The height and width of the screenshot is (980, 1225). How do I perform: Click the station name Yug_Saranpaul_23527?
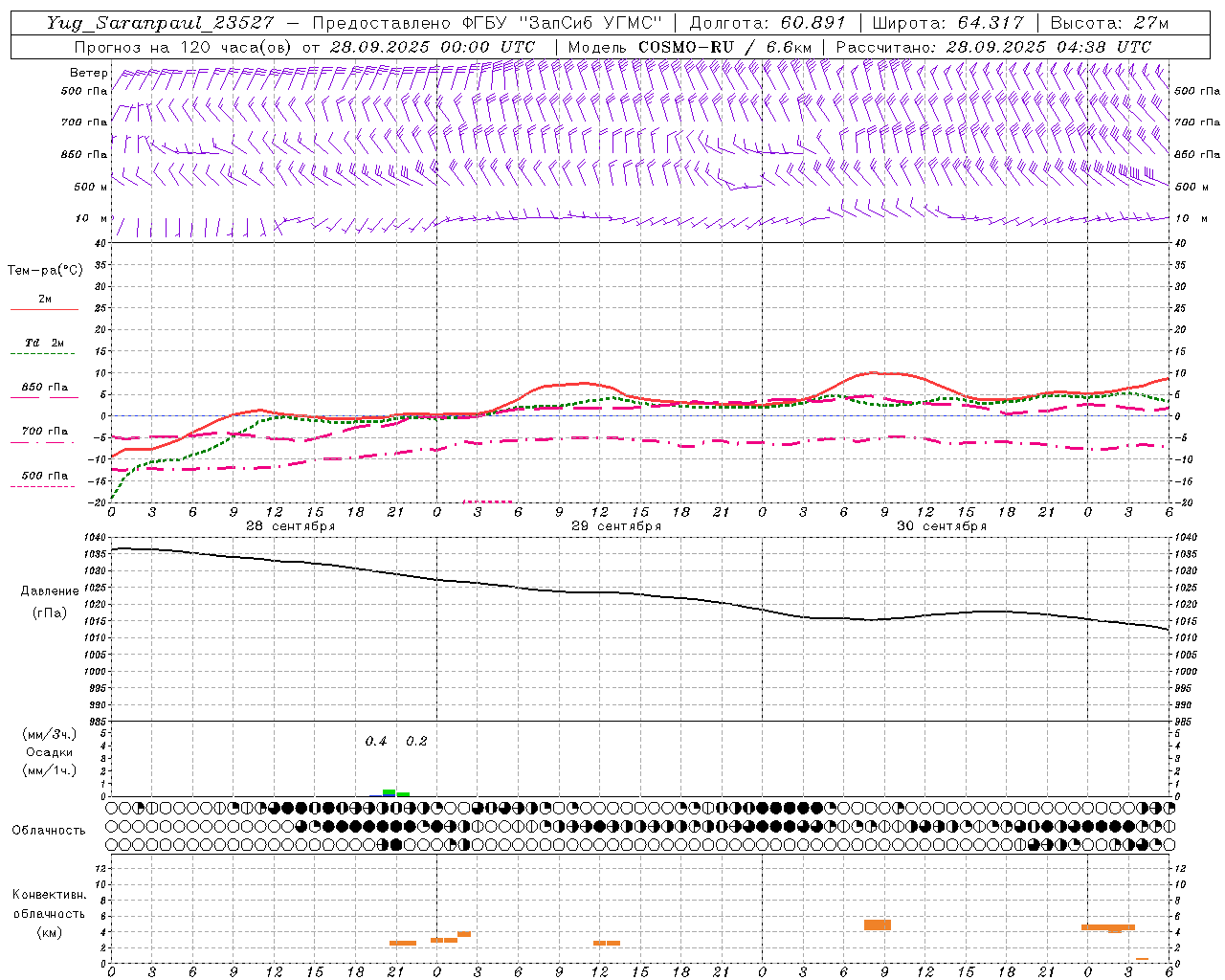tap(162, 23)
